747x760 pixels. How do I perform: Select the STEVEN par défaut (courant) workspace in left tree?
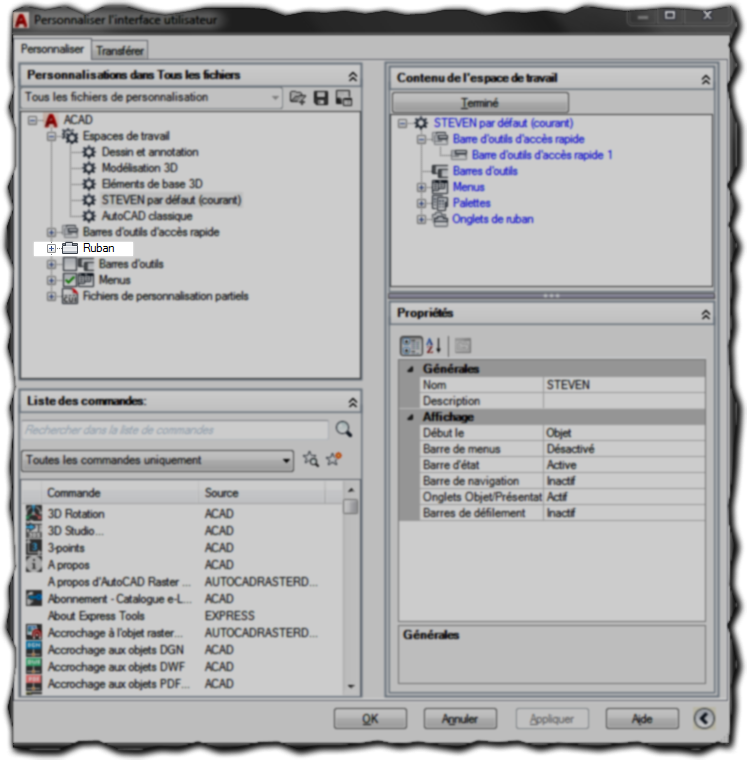pos(171,200)
